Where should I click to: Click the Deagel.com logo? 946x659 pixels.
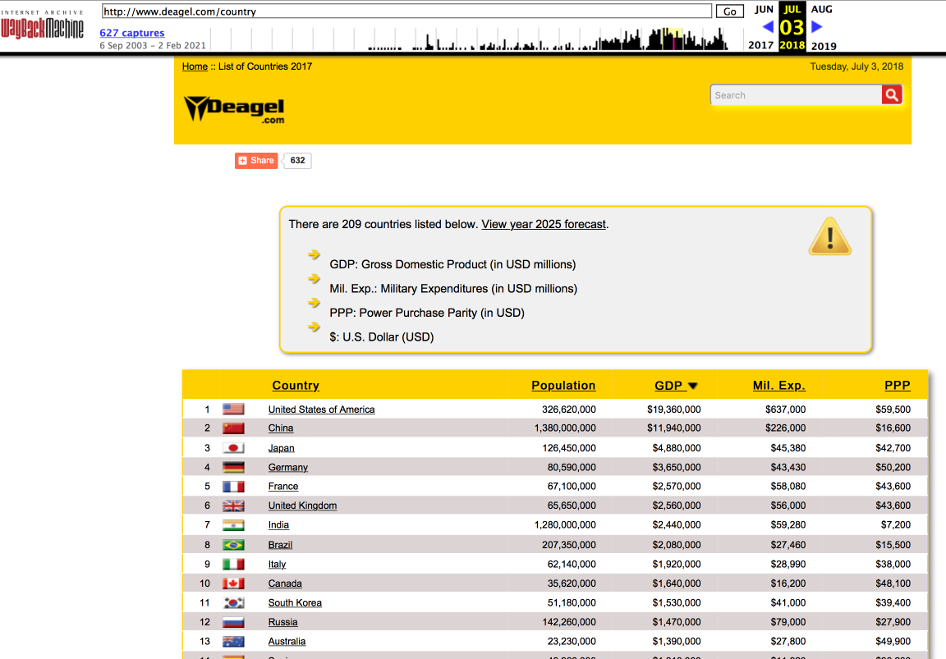[x=234, y=109]
